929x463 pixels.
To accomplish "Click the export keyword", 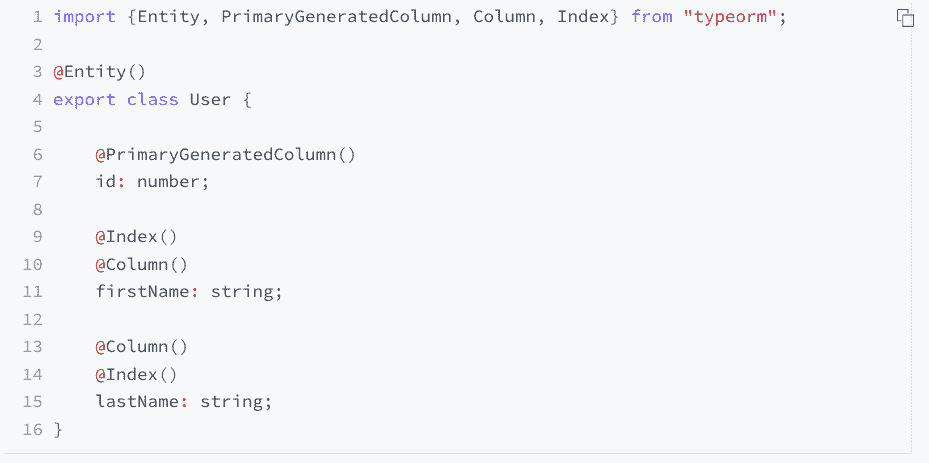I will tap(84, 99).
